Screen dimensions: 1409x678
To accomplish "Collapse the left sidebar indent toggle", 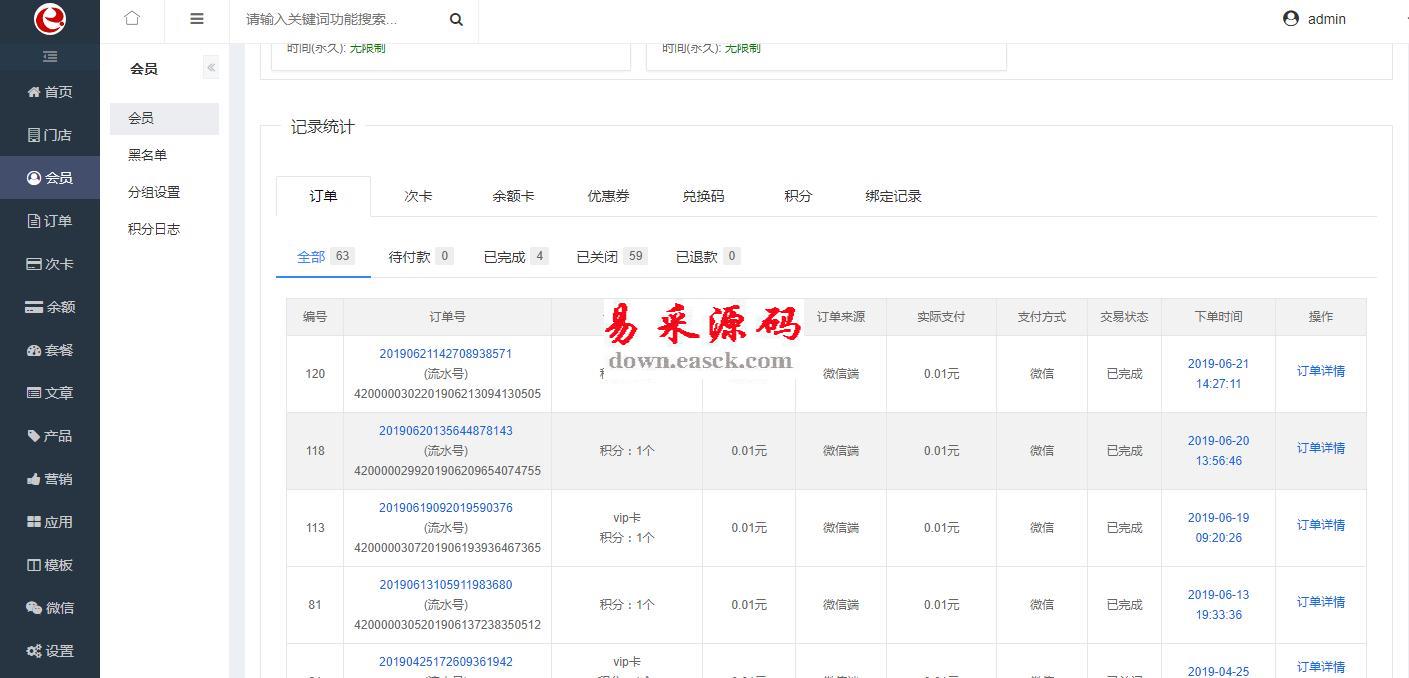I will pos(50,57).
